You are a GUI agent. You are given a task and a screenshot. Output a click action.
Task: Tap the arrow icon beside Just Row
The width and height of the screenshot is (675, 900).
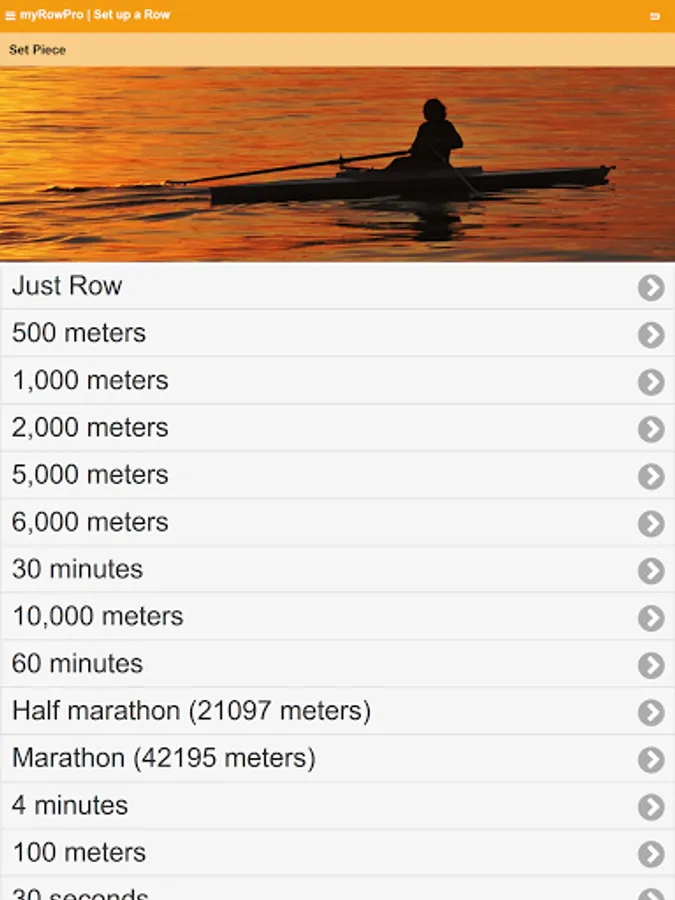pos(651,288)
